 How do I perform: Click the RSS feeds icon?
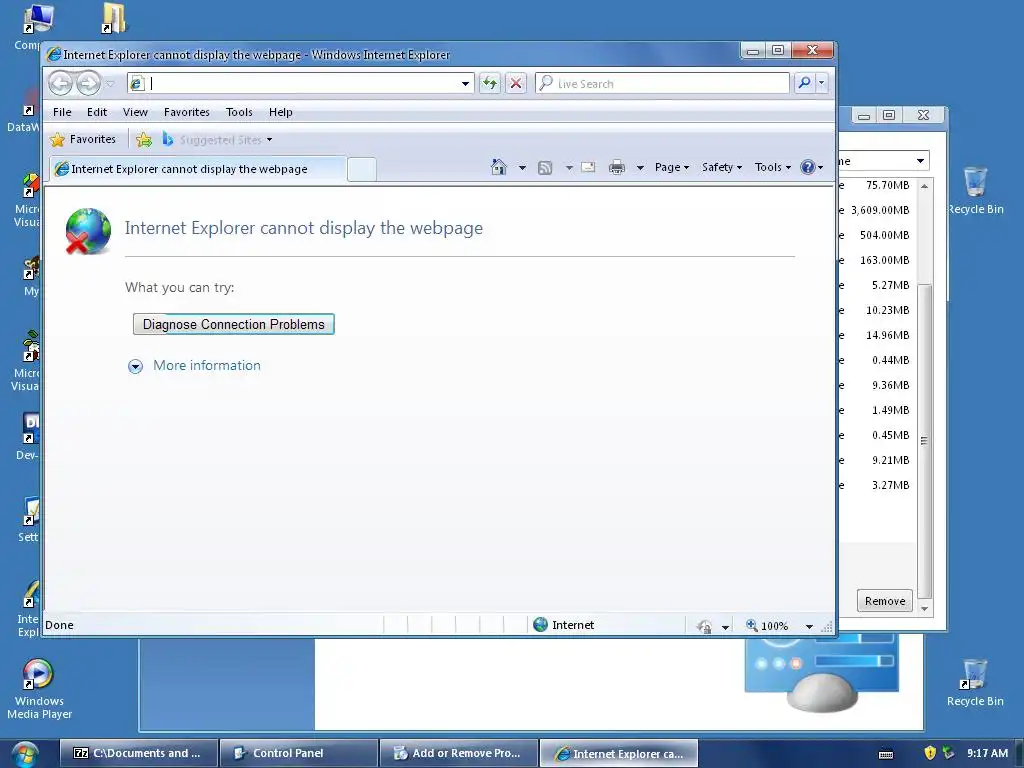[x=545, y=168]
